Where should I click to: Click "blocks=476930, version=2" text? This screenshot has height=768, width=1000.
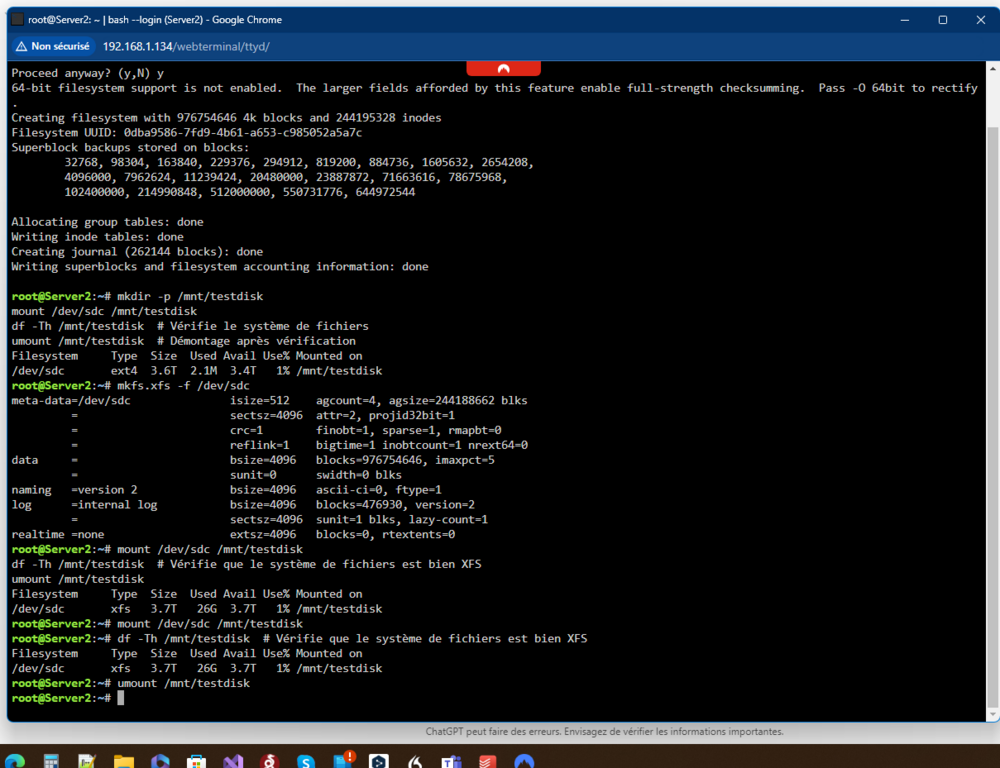coord(395,505)
